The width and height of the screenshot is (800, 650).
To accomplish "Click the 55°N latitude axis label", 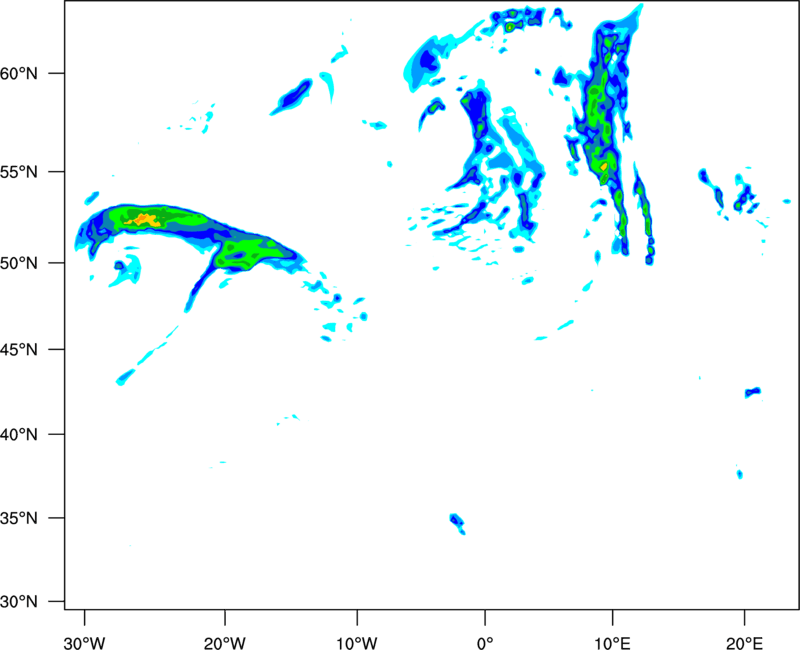I will (x=19, y=172).
